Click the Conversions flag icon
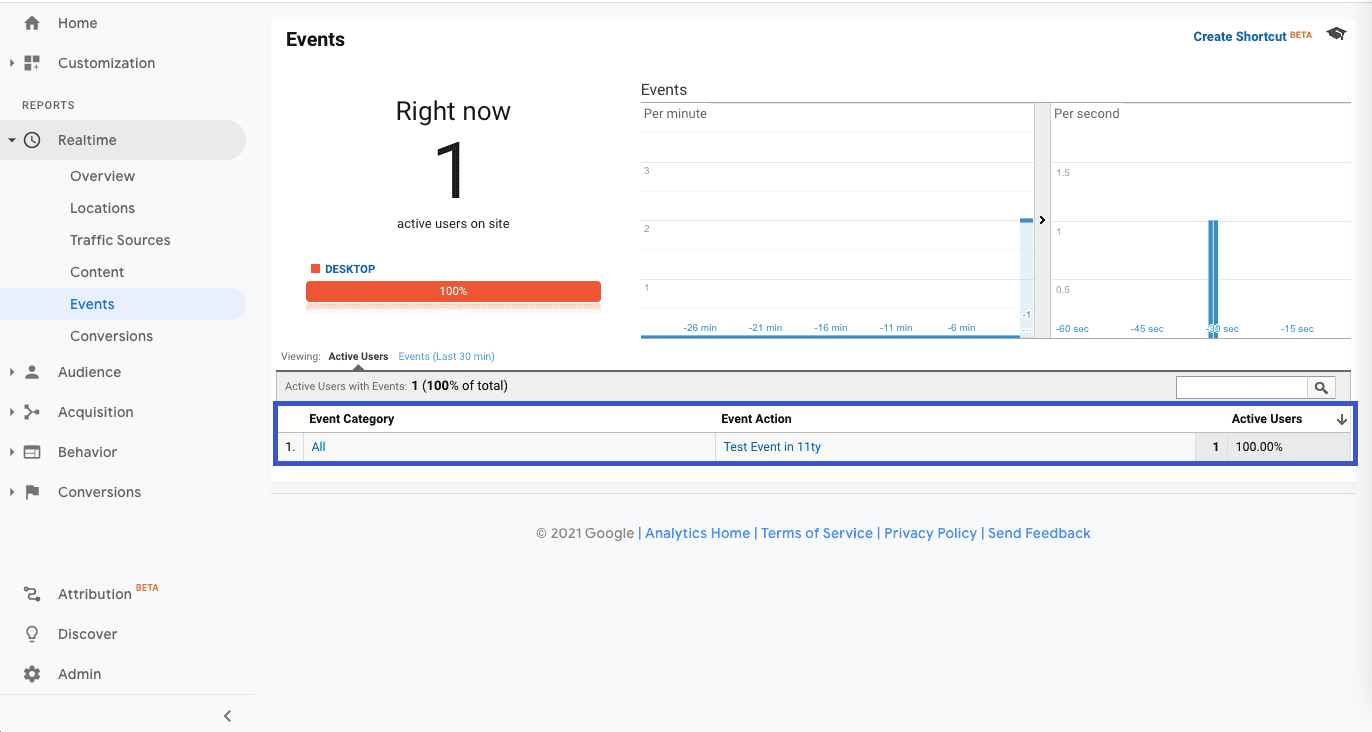The height and width of the screenshot is (732, 1372). click(x=32, y=492)
